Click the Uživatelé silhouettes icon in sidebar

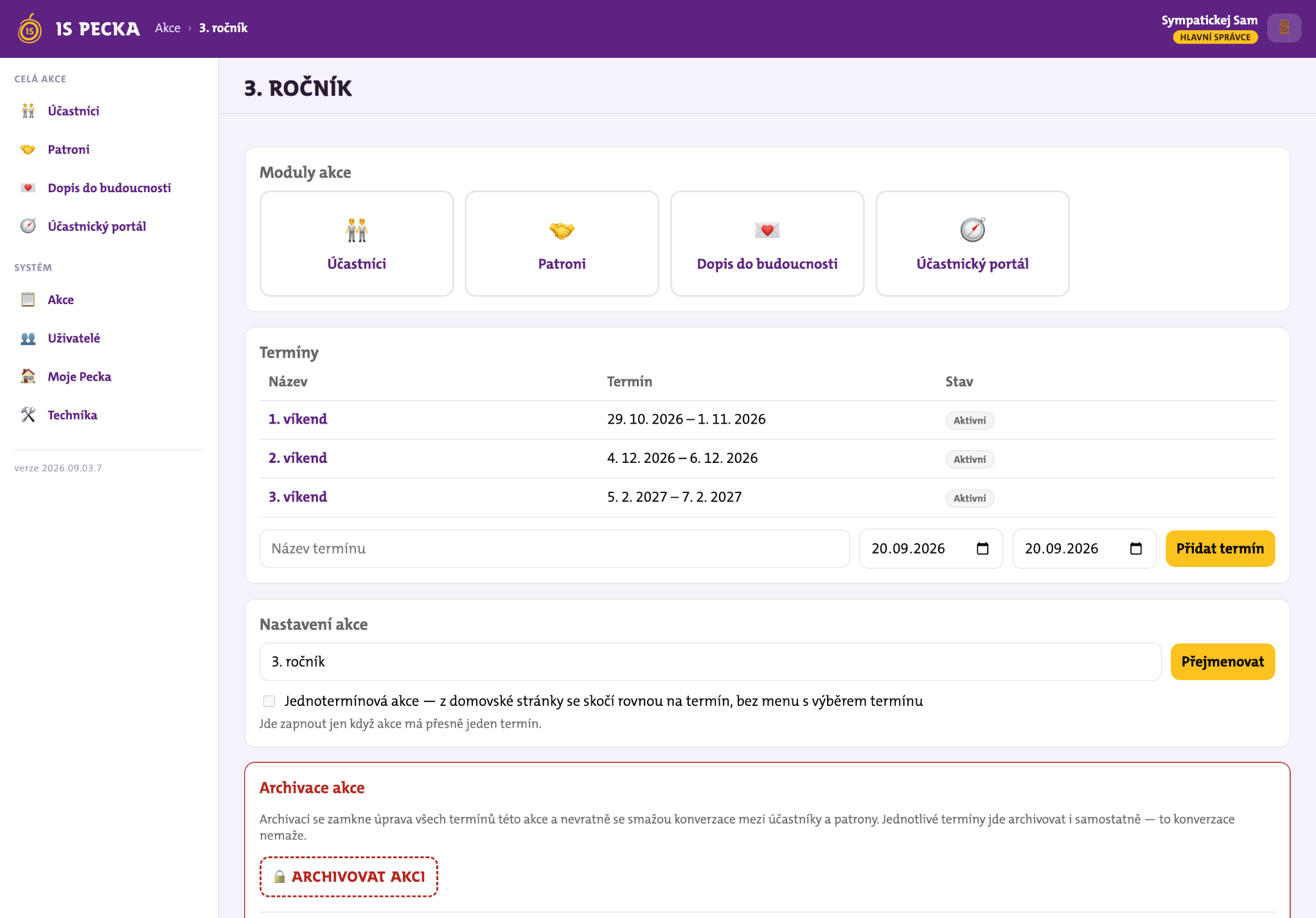[28, 338]
